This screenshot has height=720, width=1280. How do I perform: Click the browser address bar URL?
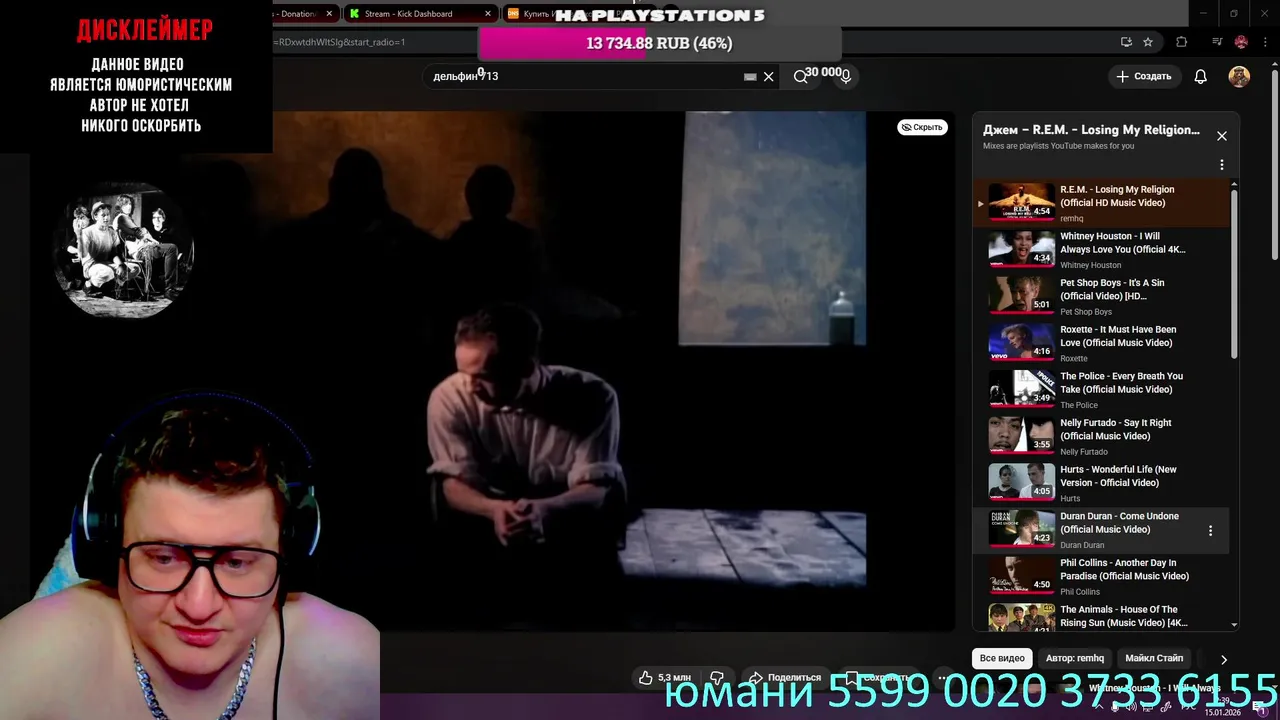(342, 42)
